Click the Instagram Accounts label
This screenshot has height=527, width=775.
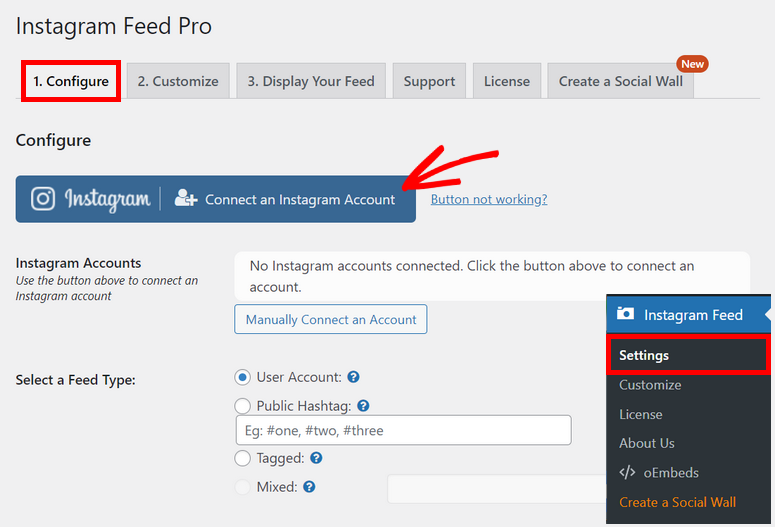point(78,263)
